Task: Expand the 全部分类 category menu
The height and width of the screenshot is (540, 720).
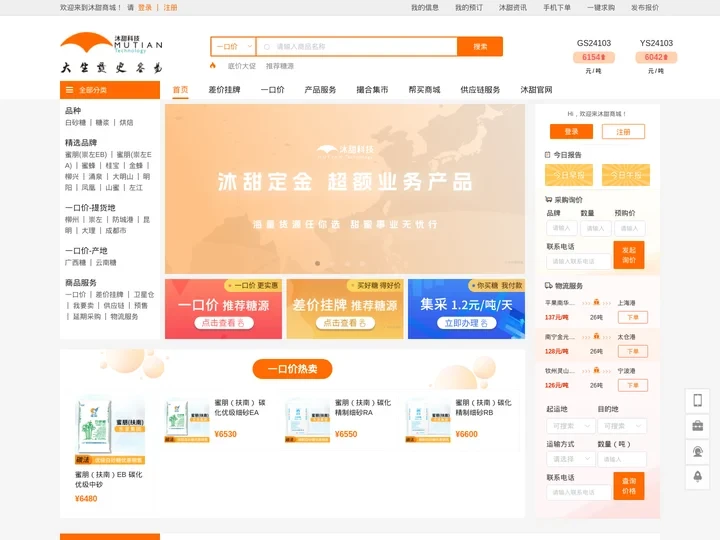Action: [110, 90]
